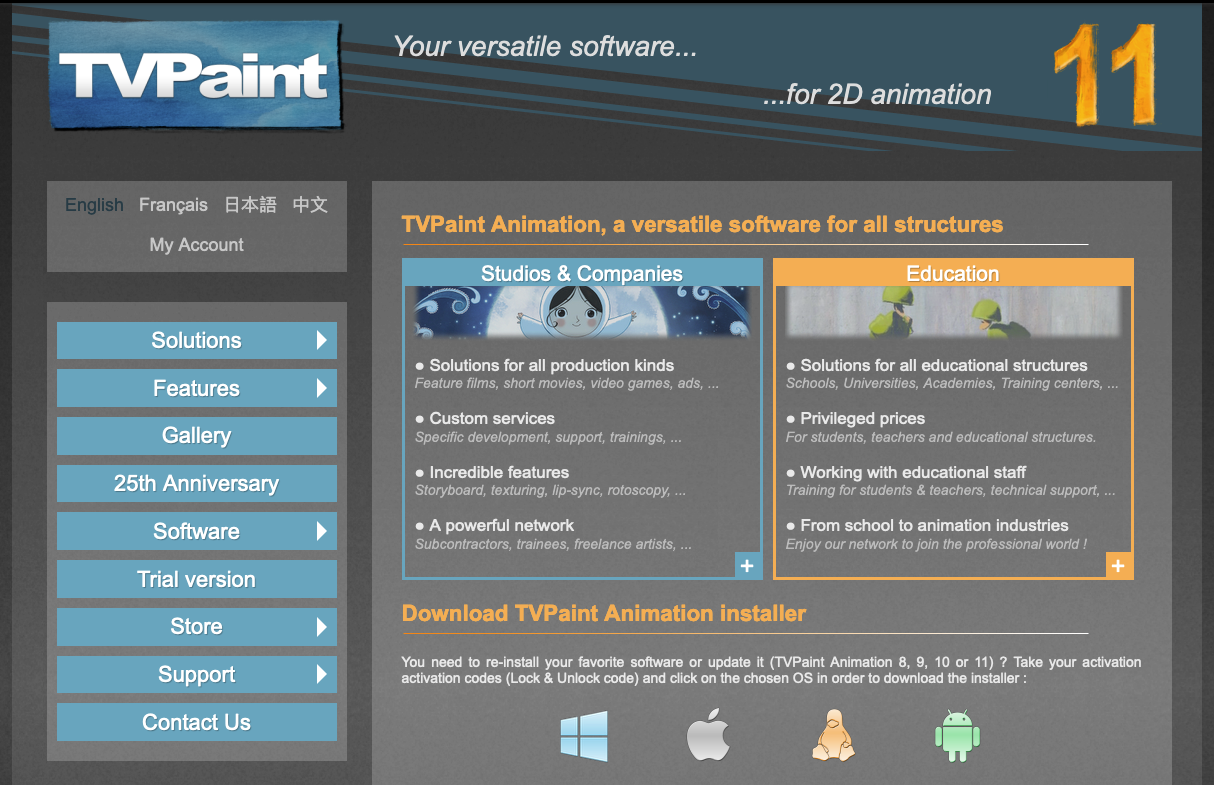Click the Education header
The height and width of the screenshot is (785, 1214).
click(953, 273)
